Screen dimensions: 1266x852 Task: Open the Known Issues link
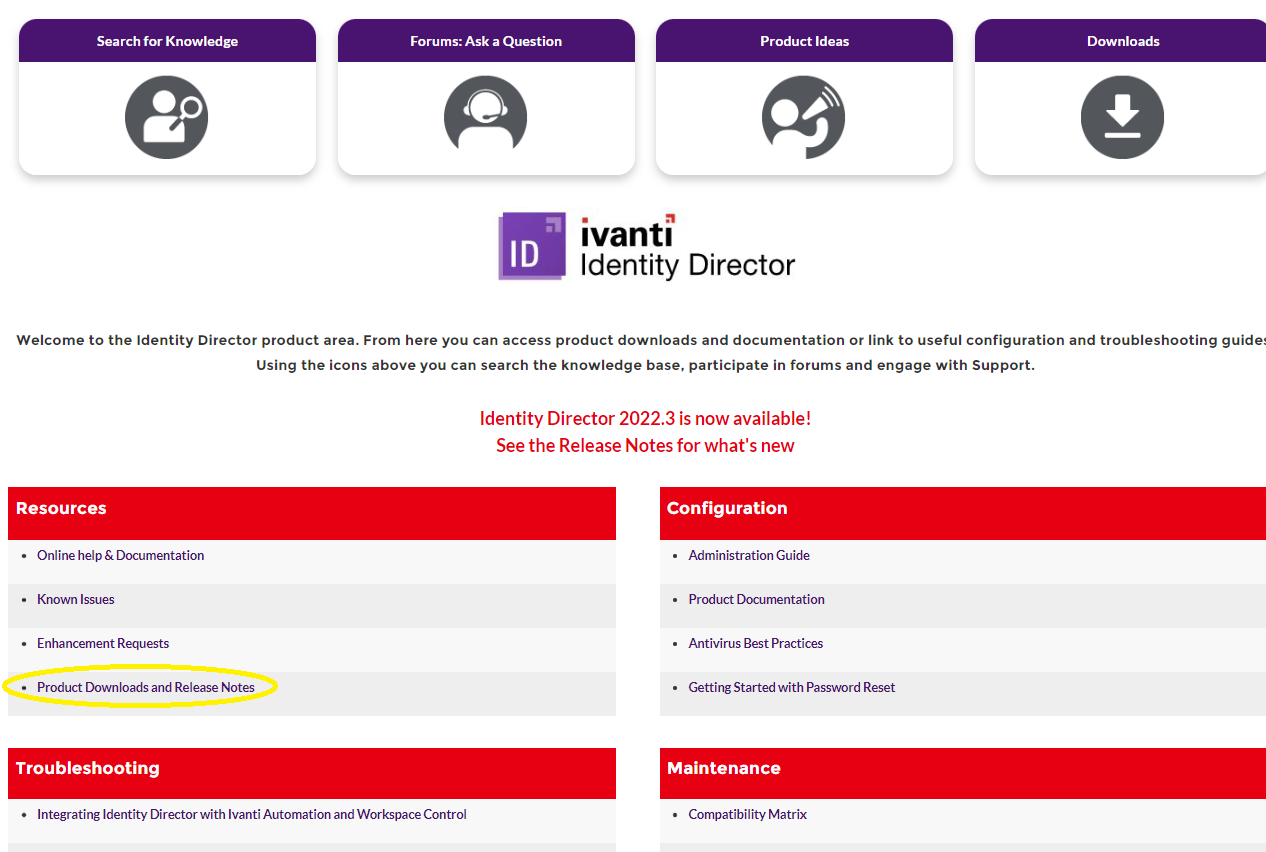(76, 599)
